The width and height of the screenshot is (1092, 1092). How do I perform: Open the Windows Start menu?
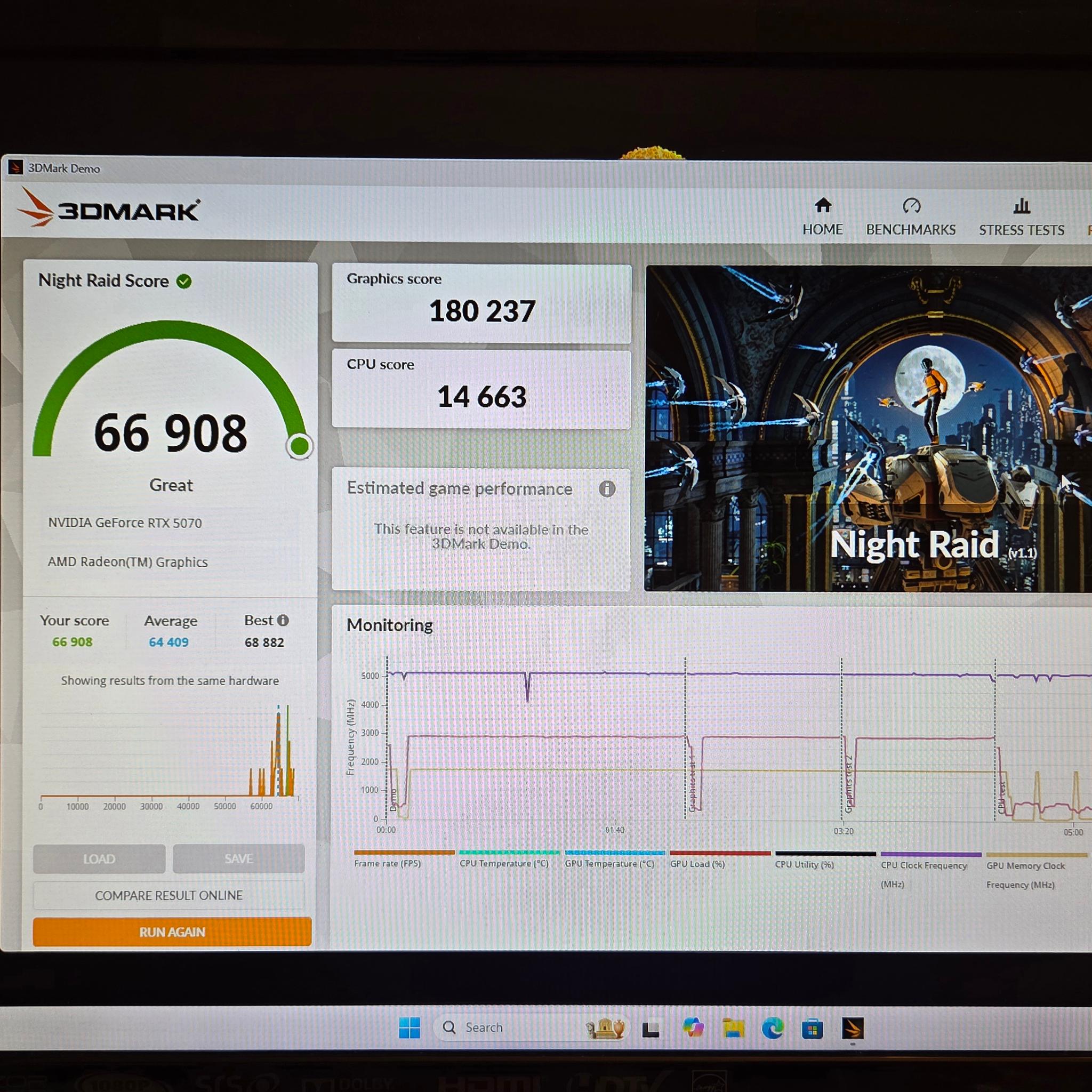tap(409, 1027)
